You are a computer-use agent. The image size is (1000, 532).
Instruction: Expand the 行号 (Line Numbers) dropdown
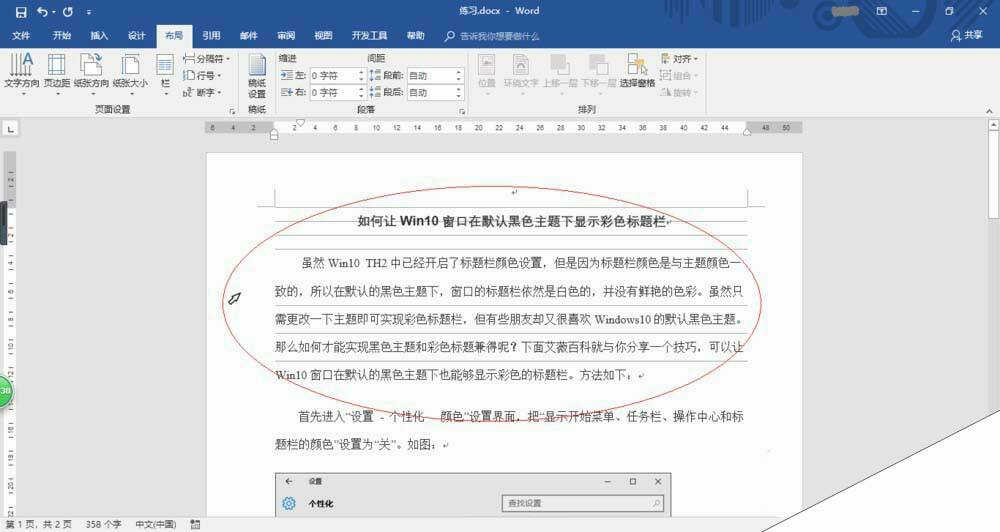(x=202, y=75)
